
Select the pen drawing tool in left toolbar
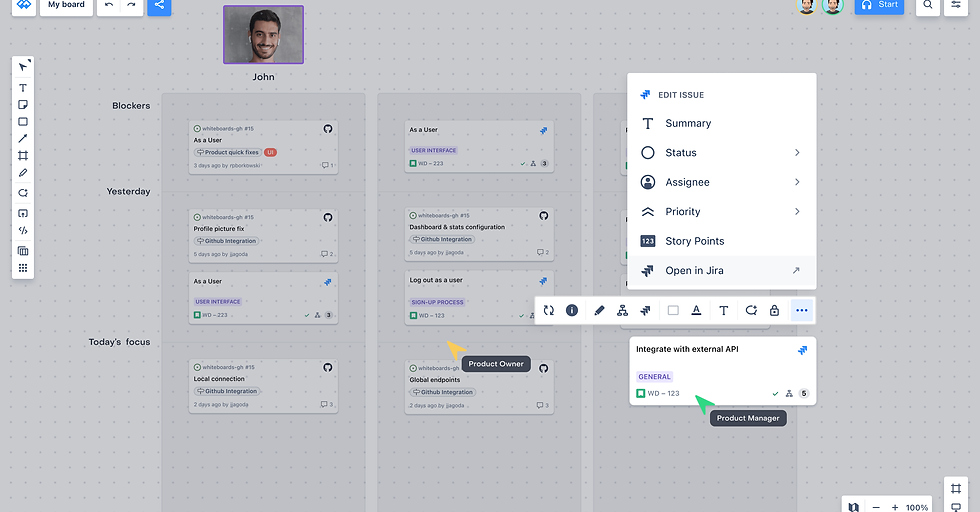click(x=23, y=173)
